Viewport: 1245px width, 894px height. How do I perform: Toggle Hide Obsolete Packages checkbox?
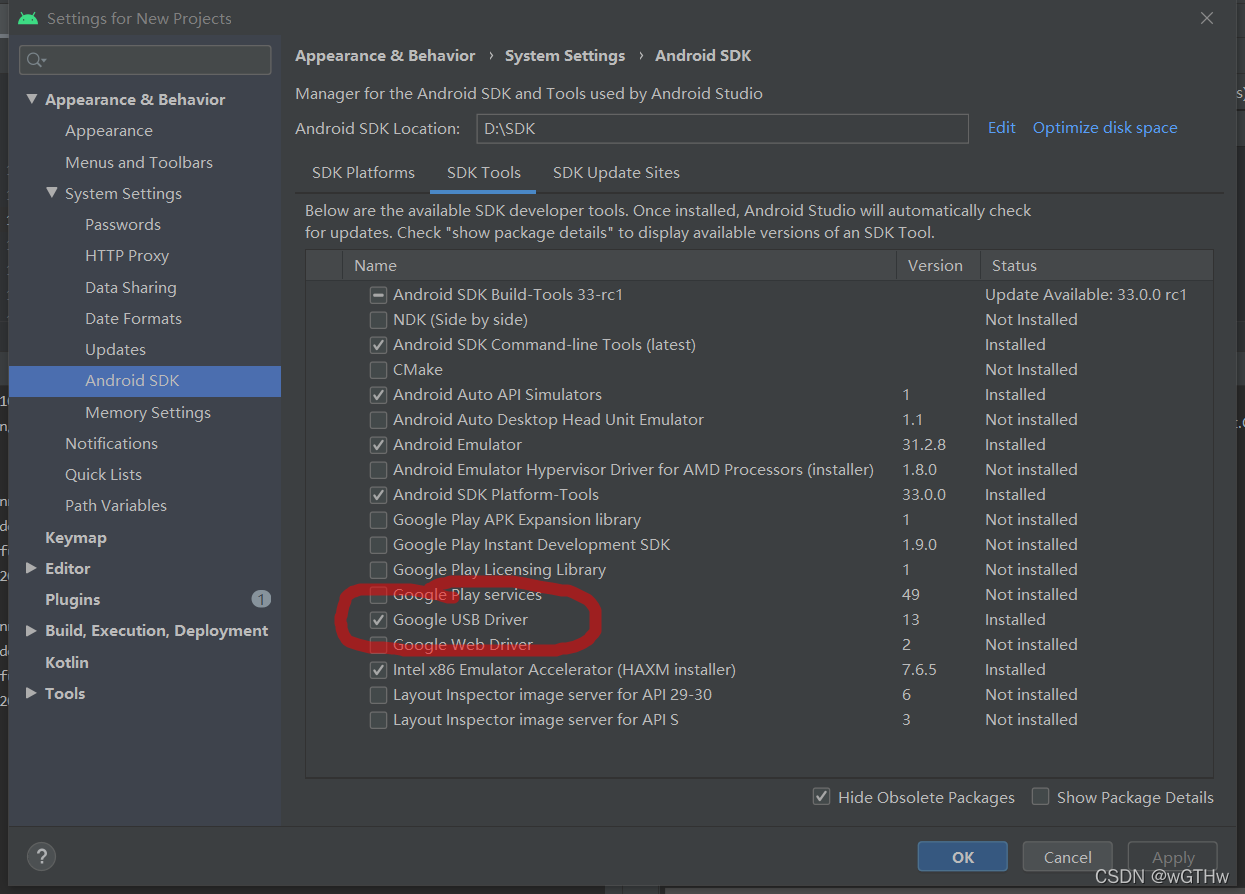point(821,797)
